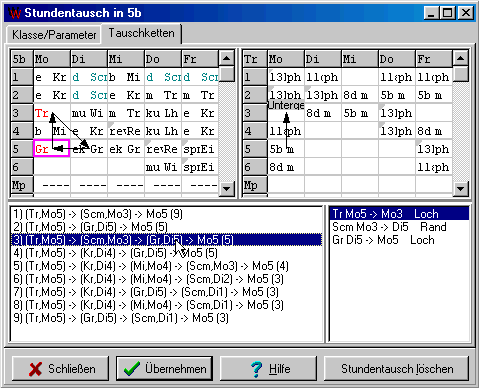The width and height of the screenshot is (479, 388).
Task: Maximize the Stundentausch in 5b window
Action: pyautogui.click(x=447, y=13)
